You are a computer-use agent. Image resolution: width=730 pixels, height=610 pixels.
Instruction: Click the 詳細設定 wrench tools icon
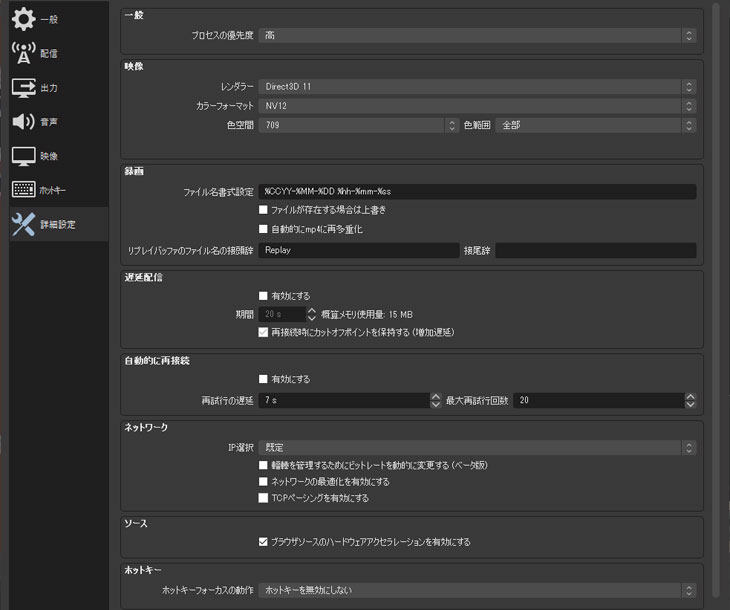click(23, 225)
